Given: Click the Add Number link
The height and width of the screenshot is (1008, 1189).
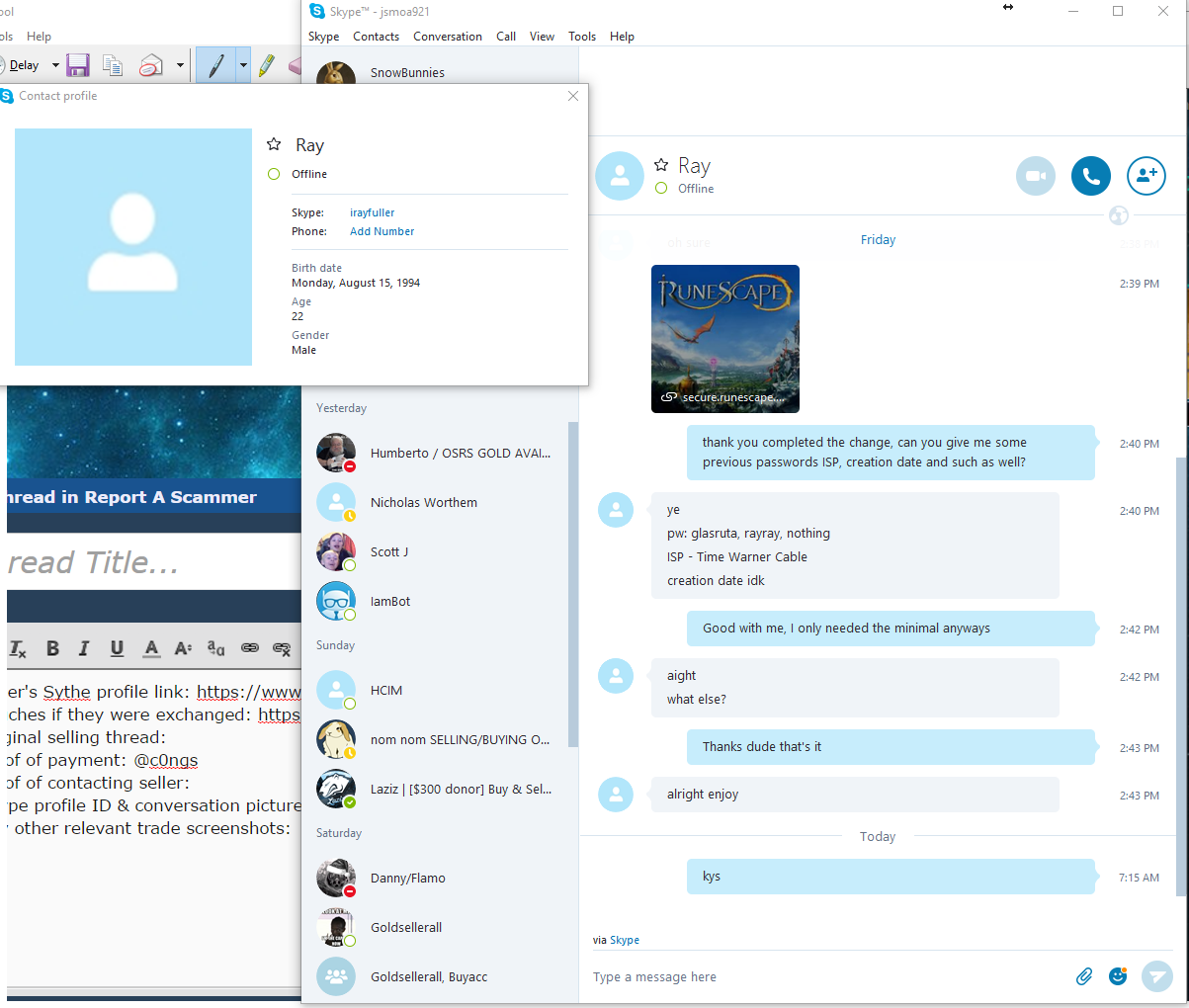Looking at the screenshot, I should click(382, 231).
